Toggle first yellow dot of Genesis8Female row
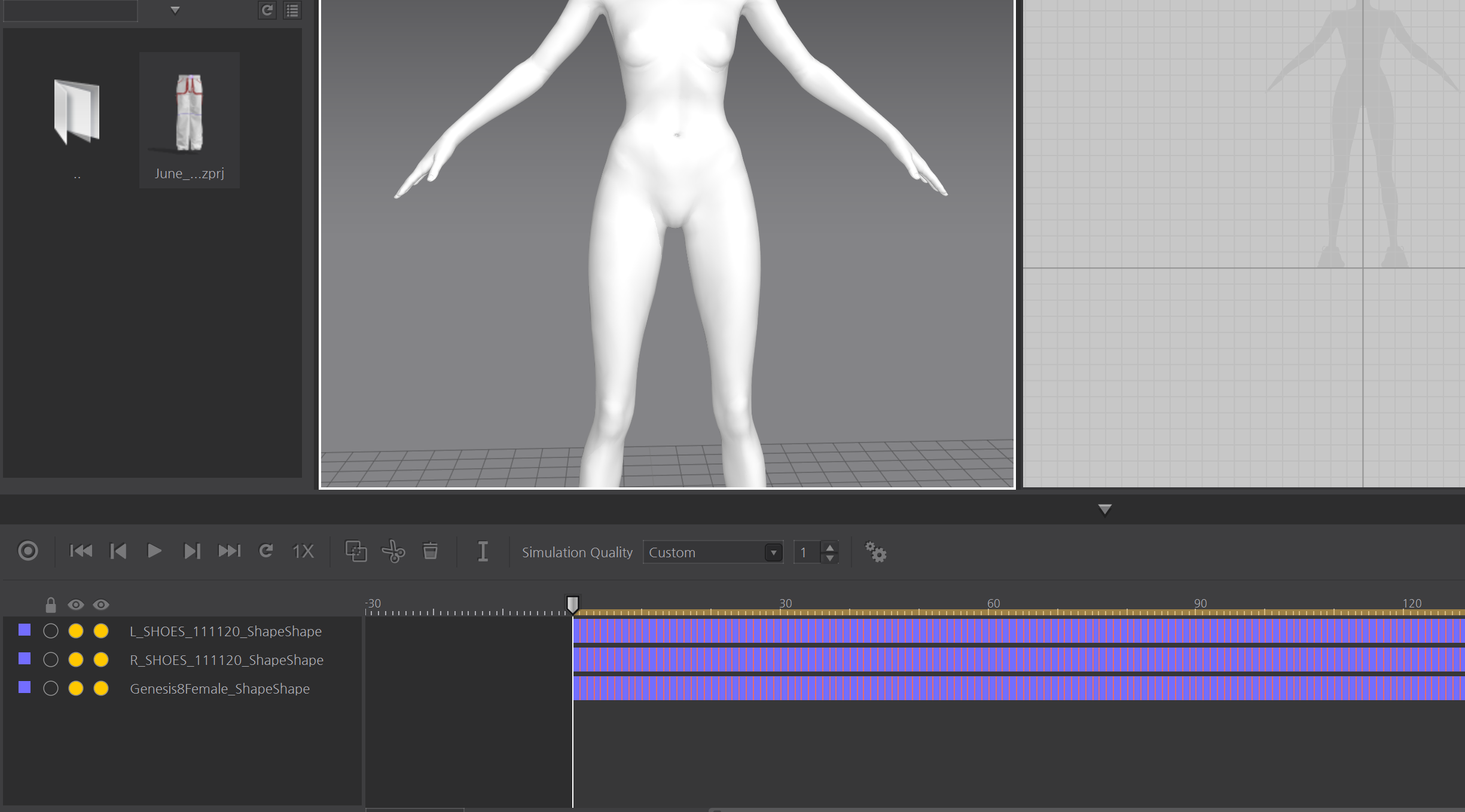 [x=76, y=688]
